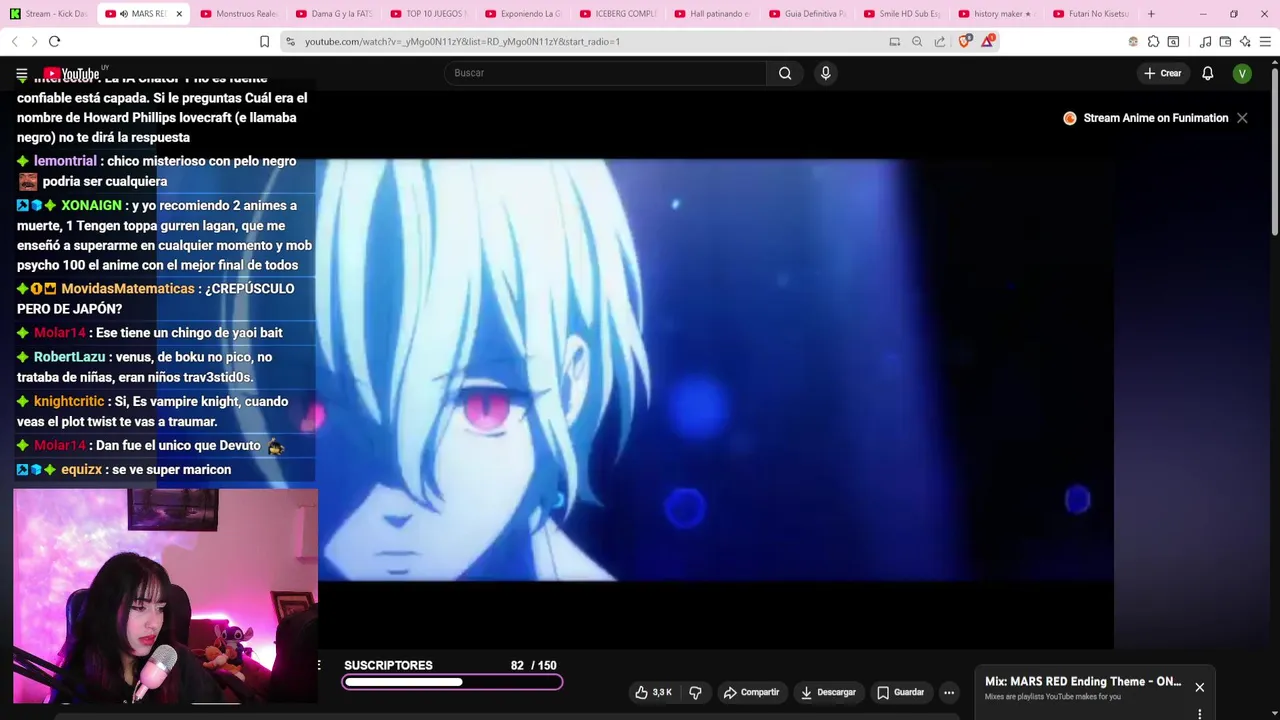Submit search with the magnifier button
Viewport: 1280px width, 720px height.
(785, 73)
